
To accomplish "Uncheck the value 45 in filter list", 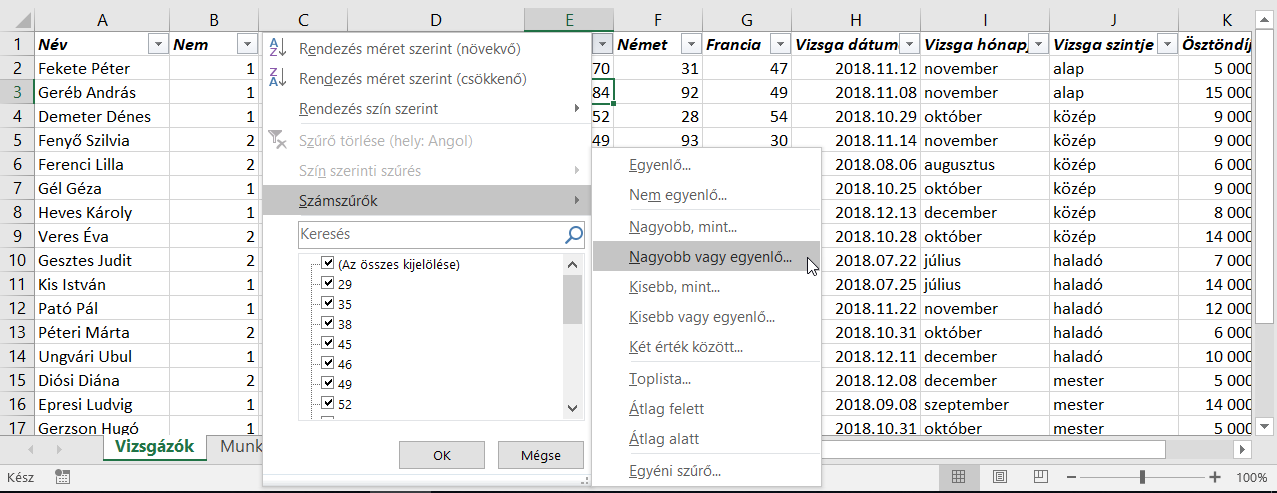I will click(x=328, y=344).
